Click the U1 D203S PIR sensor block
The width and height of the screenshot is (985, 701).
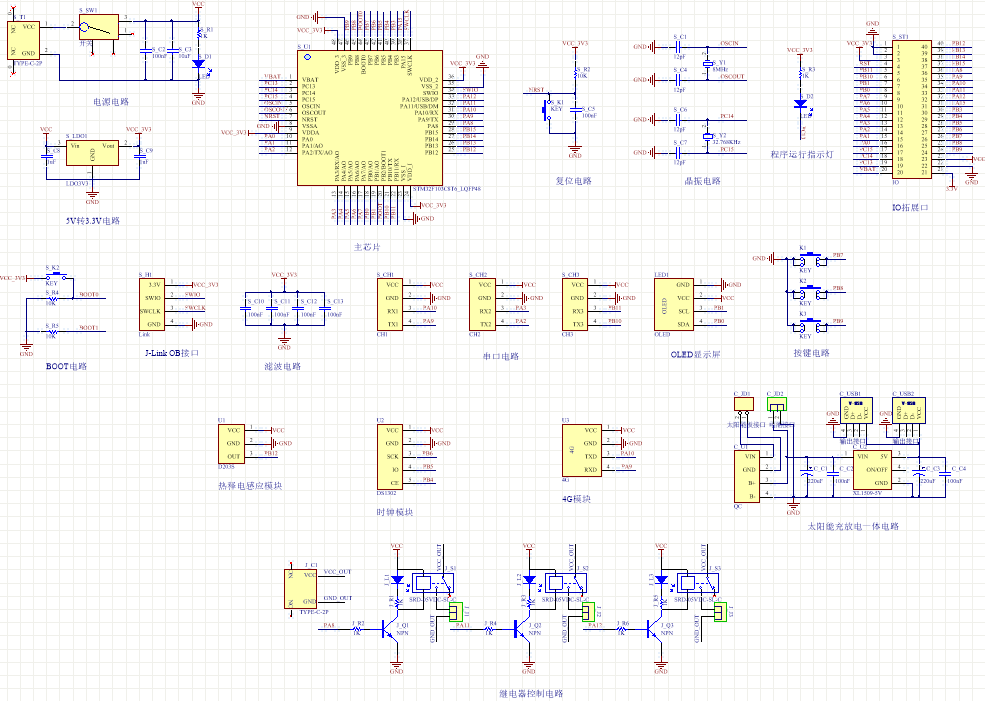tap(231, 443)
